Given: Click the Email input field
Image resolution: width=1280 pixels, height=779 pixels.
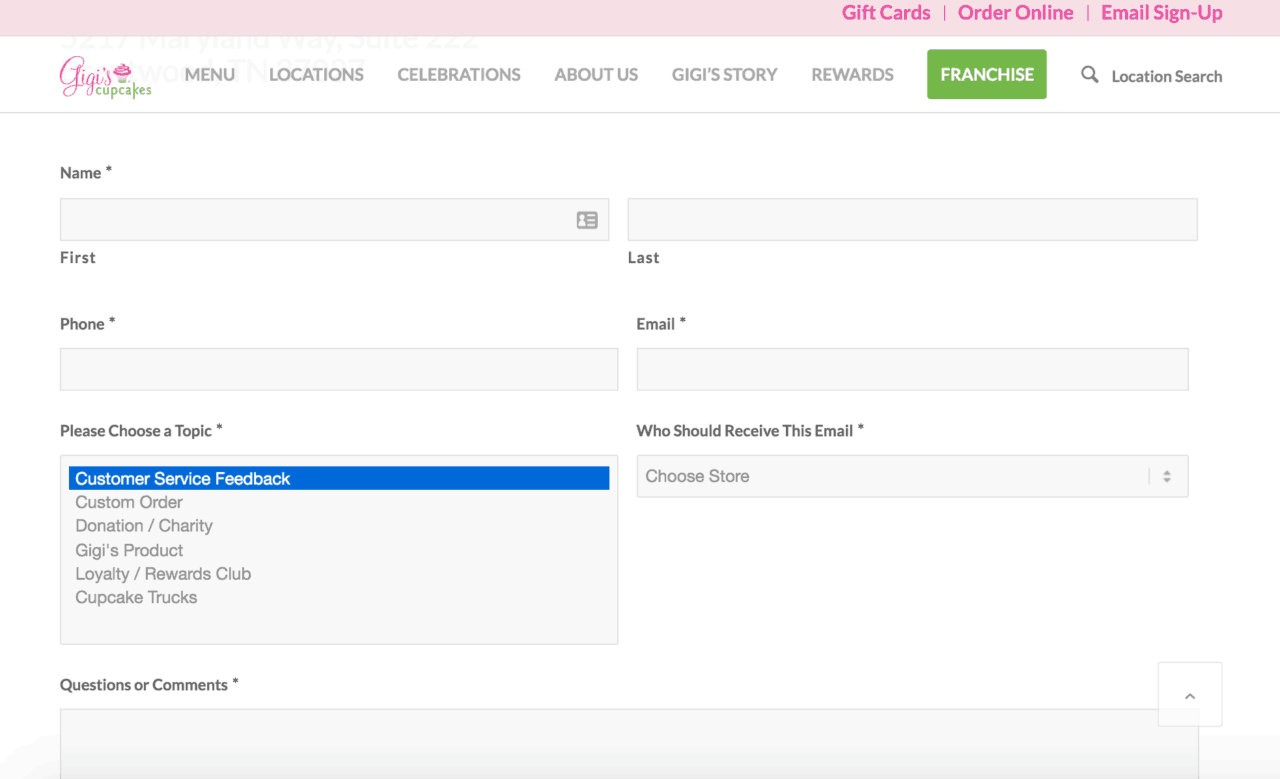Looking at the screenshot, I should click(x=912, y=369).
